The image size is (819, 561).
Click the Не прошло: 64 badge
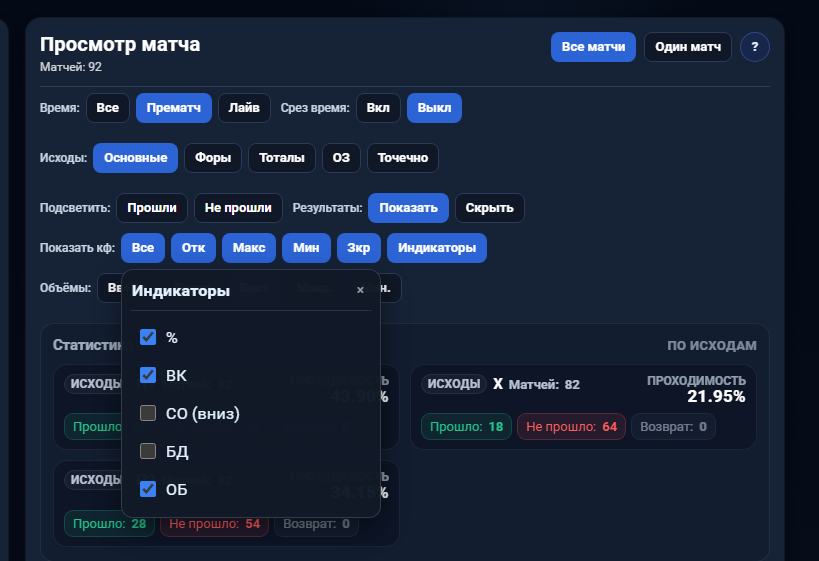point(571,427)
